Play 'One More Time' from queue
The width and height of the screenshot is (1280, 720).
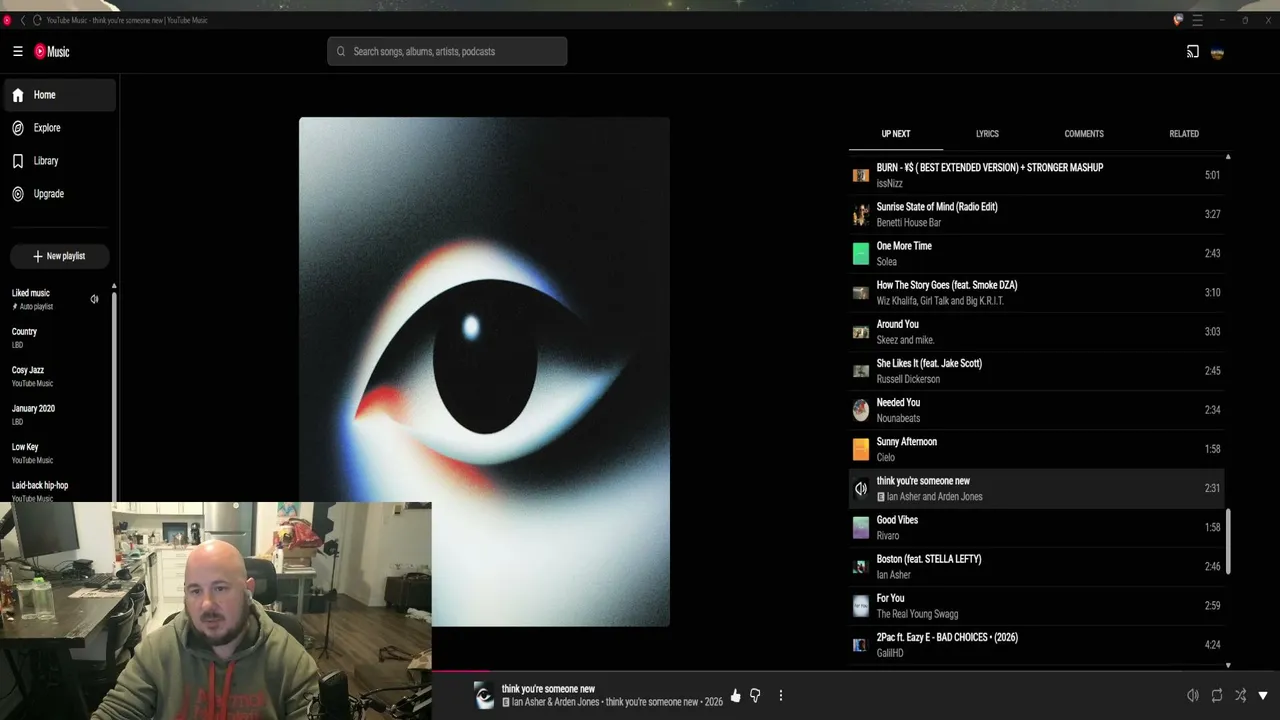(1036, 253)
